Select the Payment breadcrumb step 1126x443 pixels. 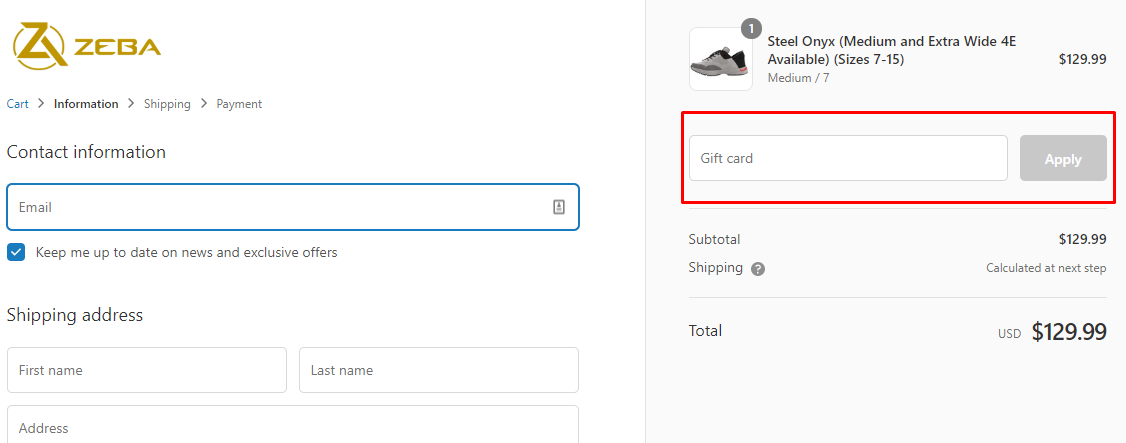[239, 104]
